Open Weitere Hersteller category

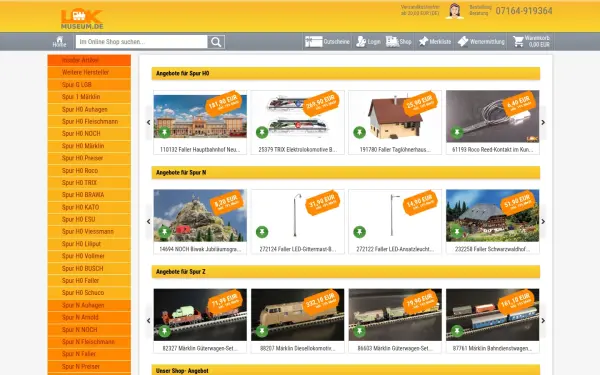click(x=89, y=72)
